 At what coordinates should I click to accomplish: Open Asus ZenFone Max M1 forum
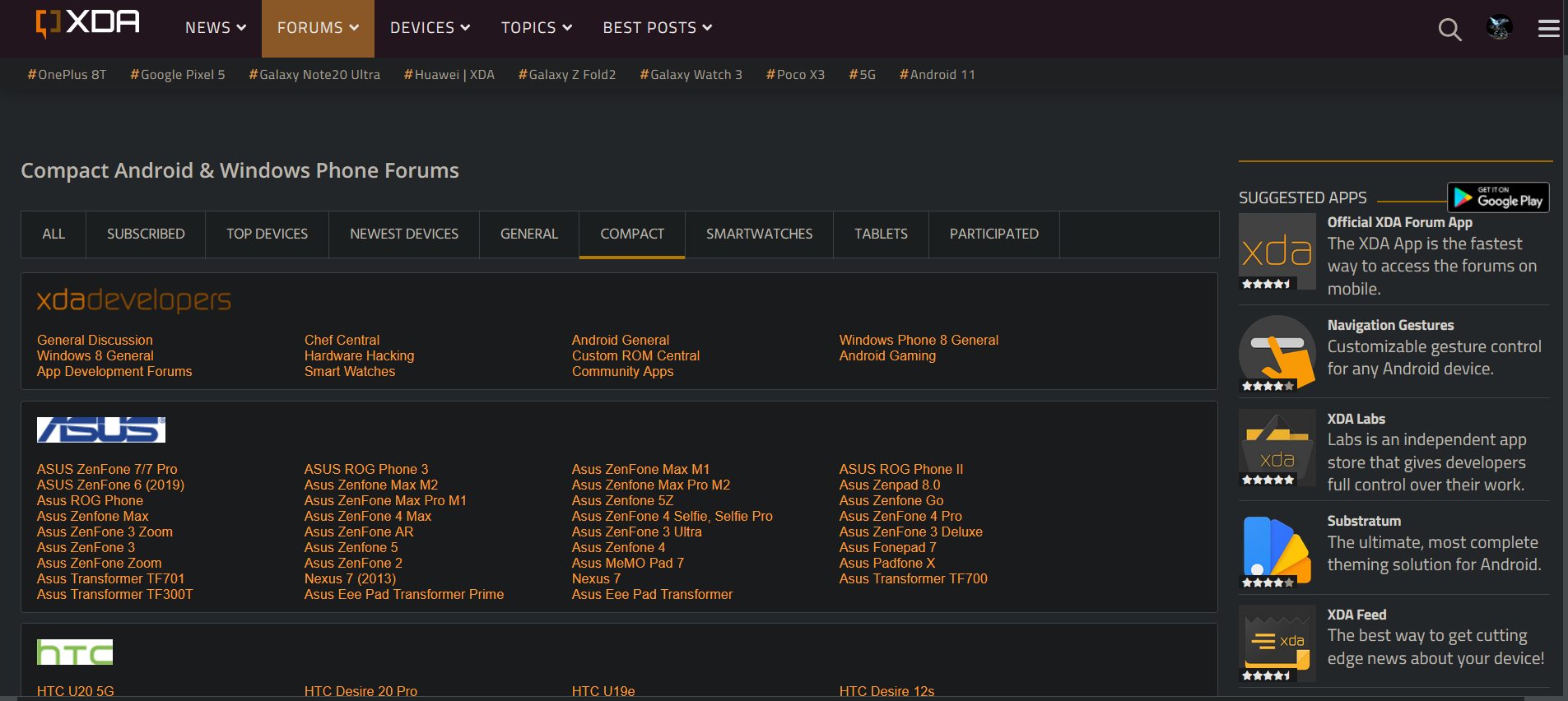pos(640,469)
